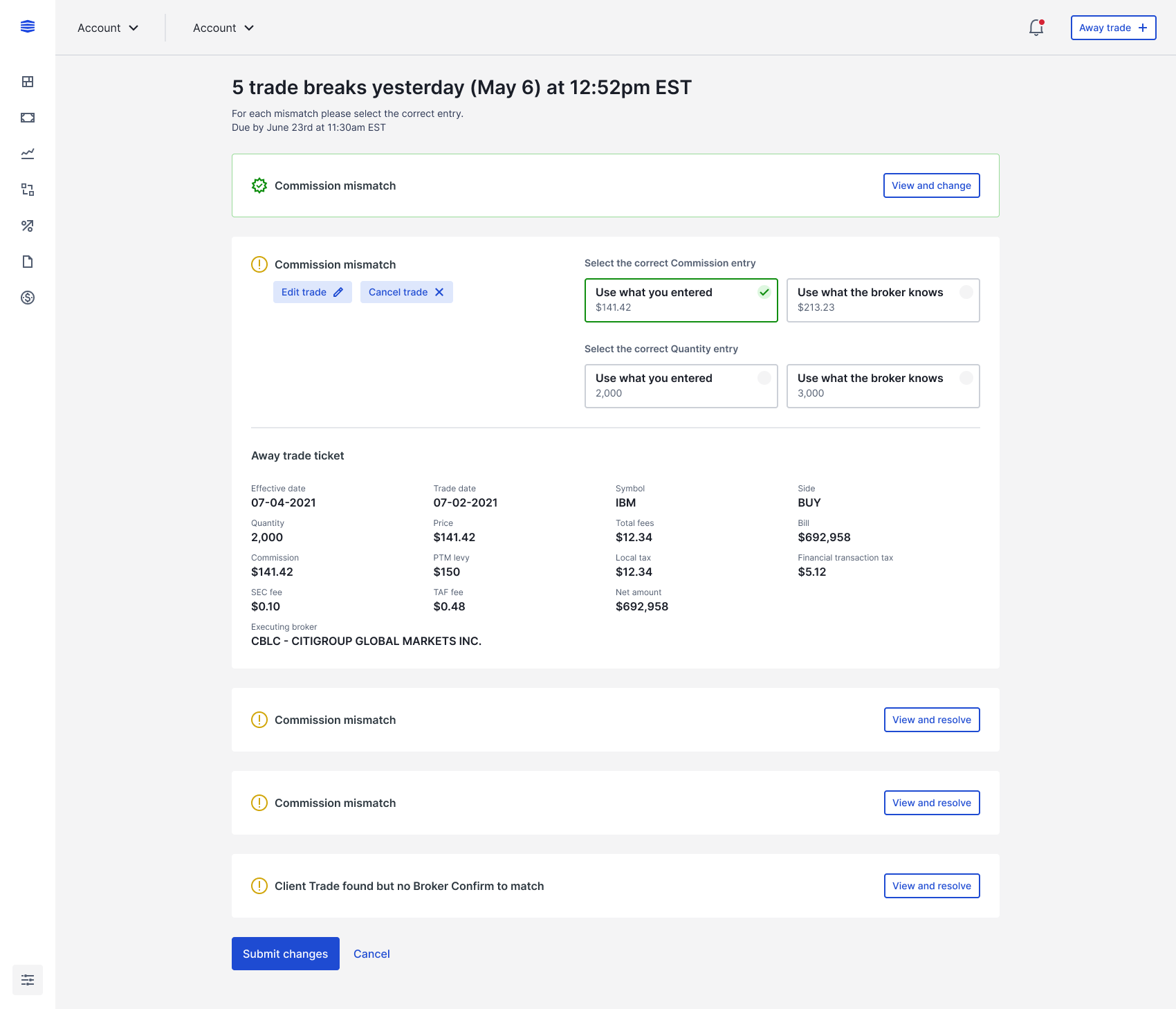Select the percentage rates sidebar icon

pyautogui.click(x=28, y=226)
